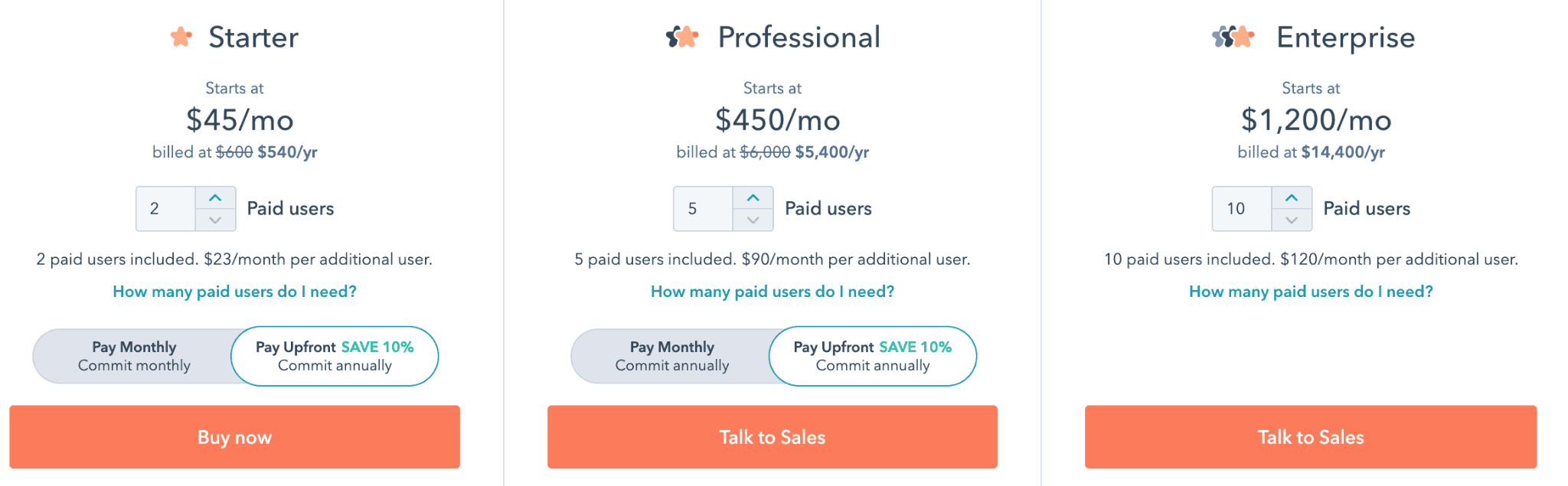Click the Starter plan star icon
The height and width of the screenshot is (486, 1568).
pyautogui.click(x=181, y=36)
